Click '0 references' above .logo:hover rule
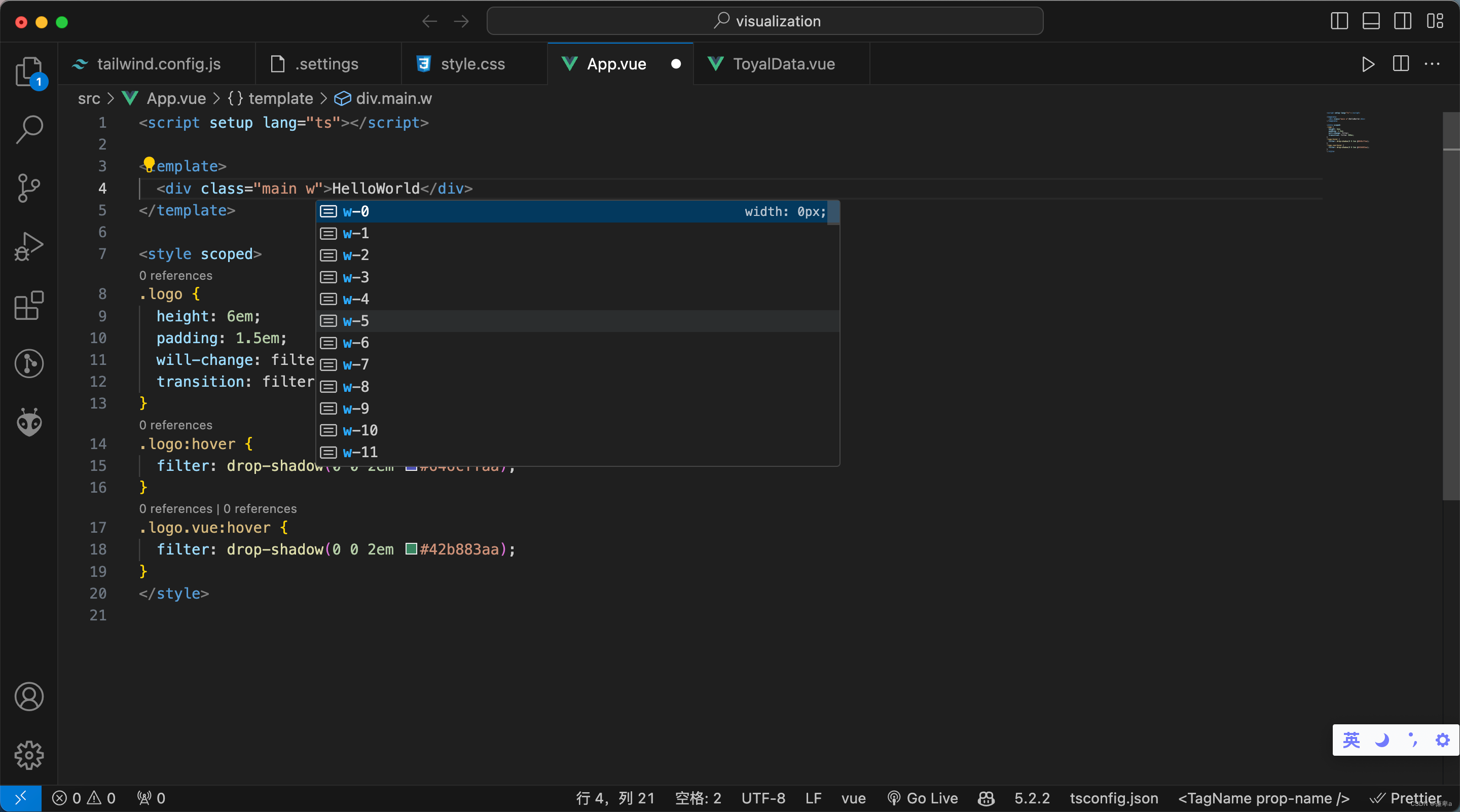This screenshot has height=812, width=1460. (176, 425)
